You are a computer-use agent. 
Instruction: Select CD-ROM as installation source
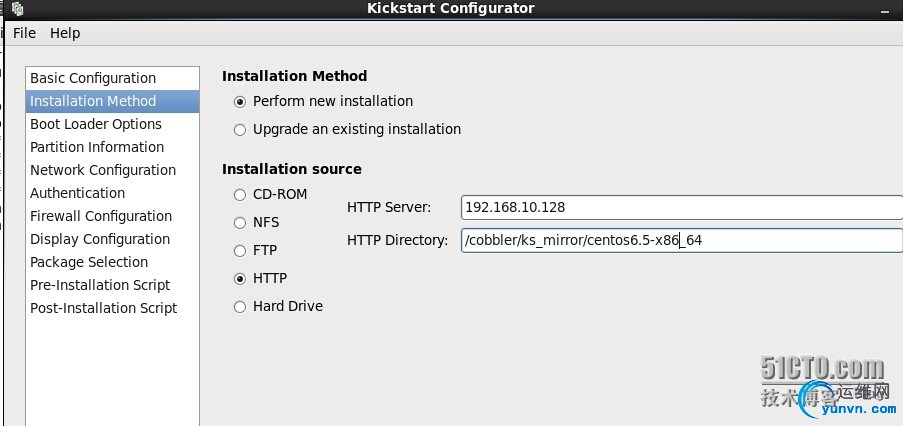click(239, 195)
